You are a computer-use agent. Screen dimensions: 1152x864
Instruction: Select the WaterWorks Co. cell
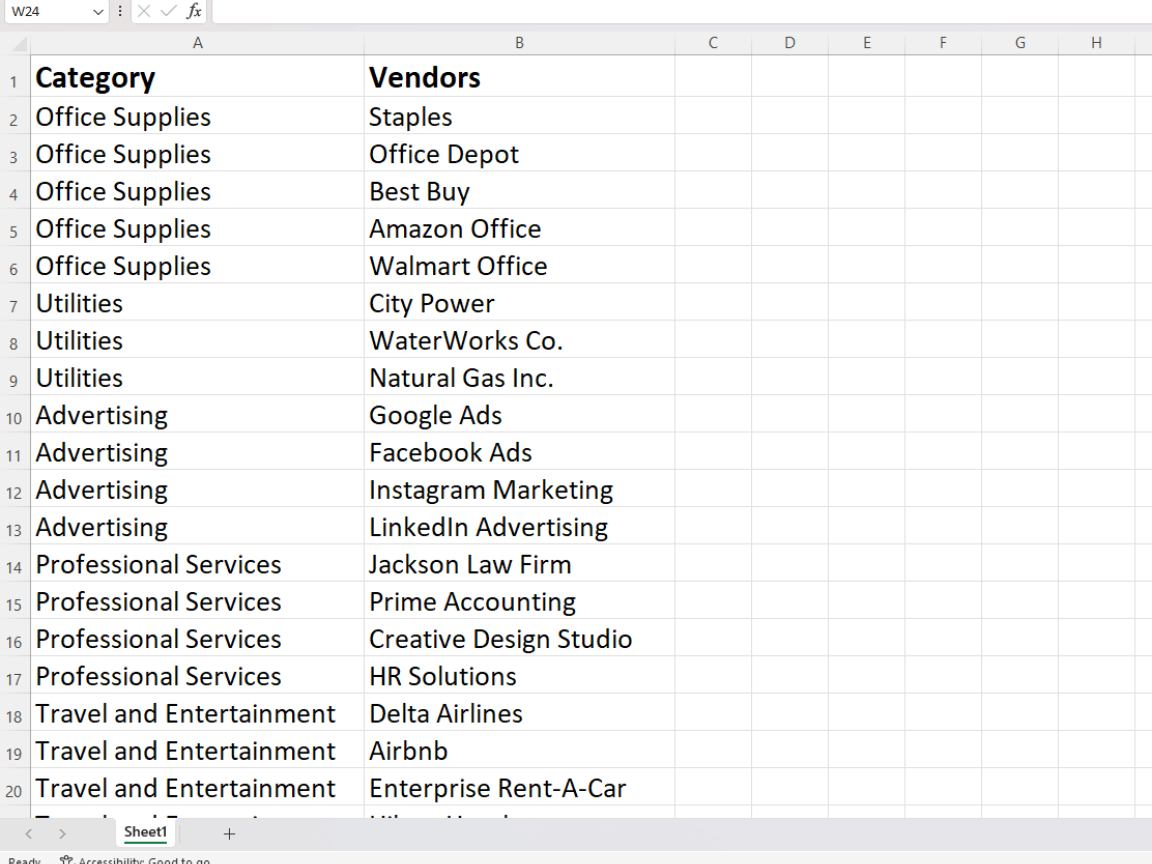pos(519,341)
